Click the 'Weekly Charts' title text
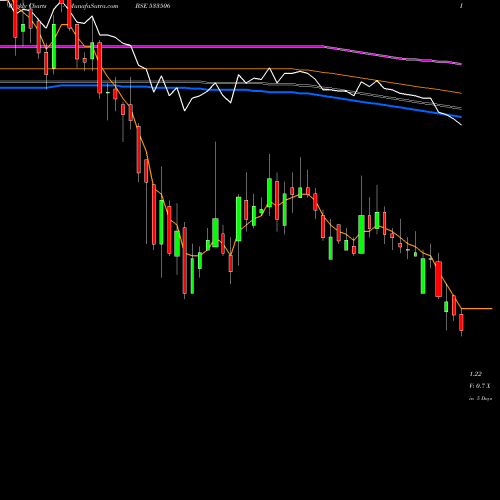The width and height of the screenshot is (500, 500). (28, 6)
